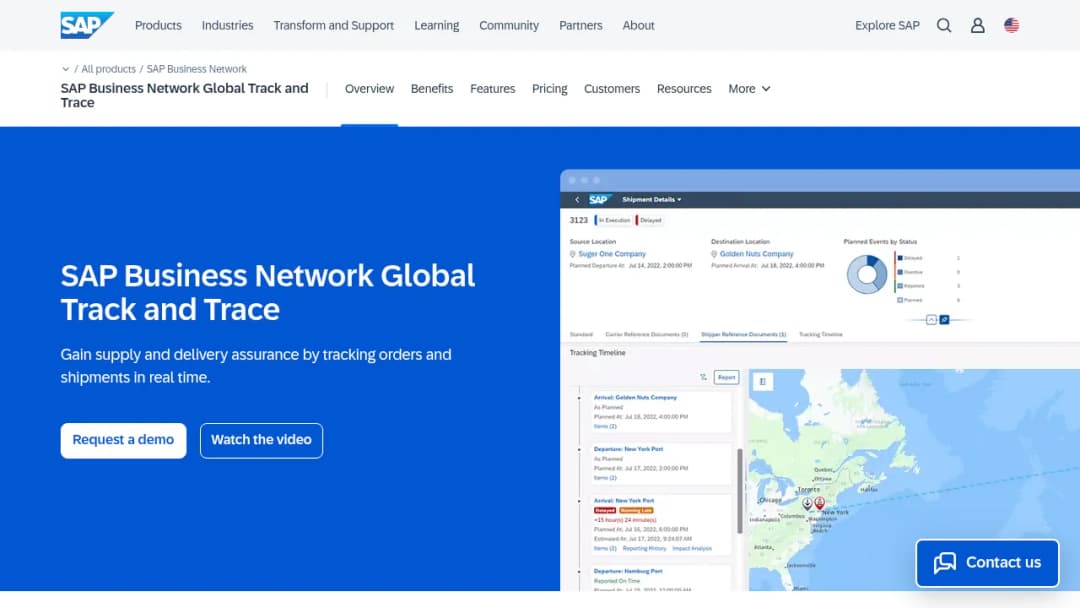This screenshot has width=1080, height=608.
Task: Switch to the Pricing tab
Action: point(550,89)
